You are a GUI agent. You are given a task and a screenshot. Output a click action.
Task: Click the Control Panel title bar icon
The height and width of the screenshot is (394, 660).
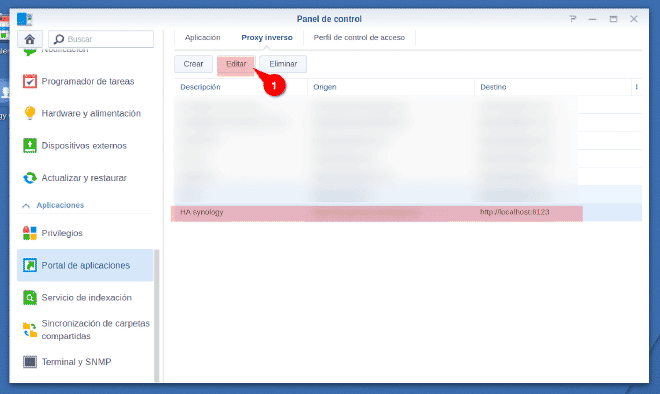24,19
